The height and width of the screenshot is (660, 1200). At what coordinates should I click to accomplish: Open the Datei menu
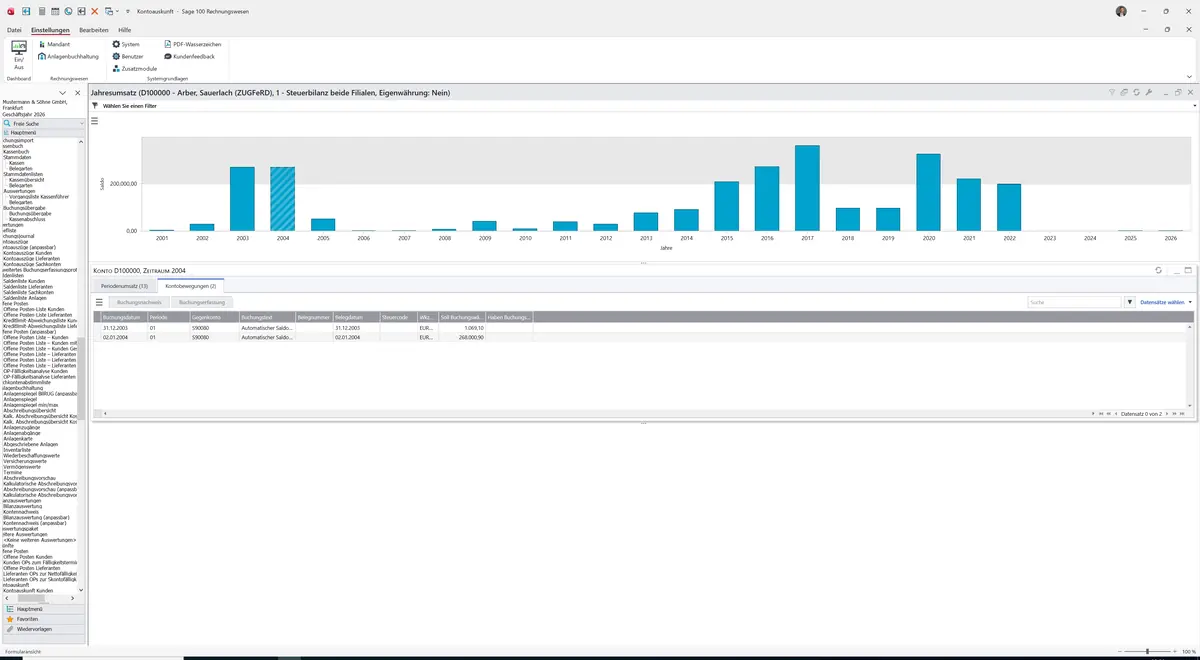click(14, 31)
